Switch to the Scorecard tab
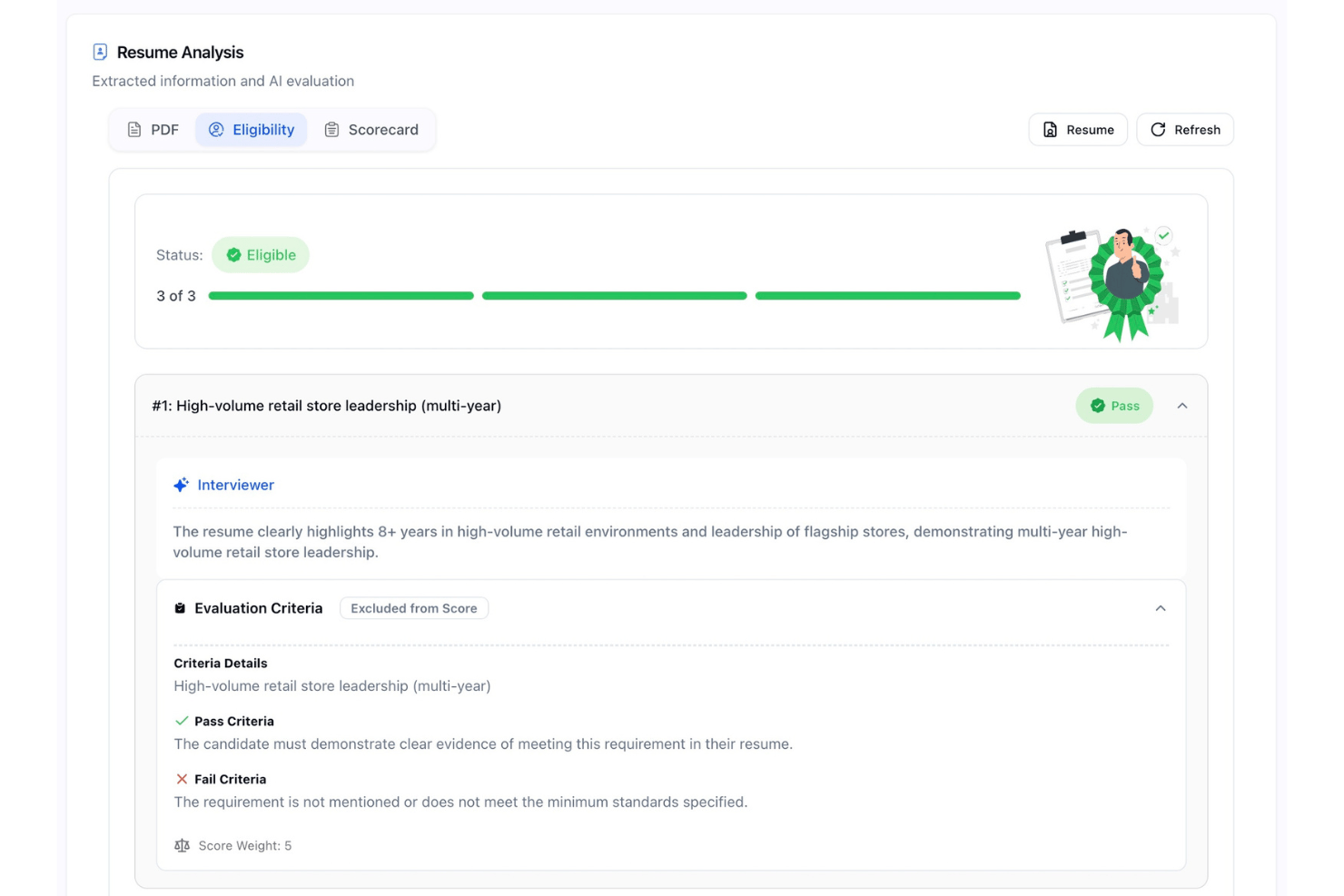This screenshot has height=896, width=1344. pos(371,130)
